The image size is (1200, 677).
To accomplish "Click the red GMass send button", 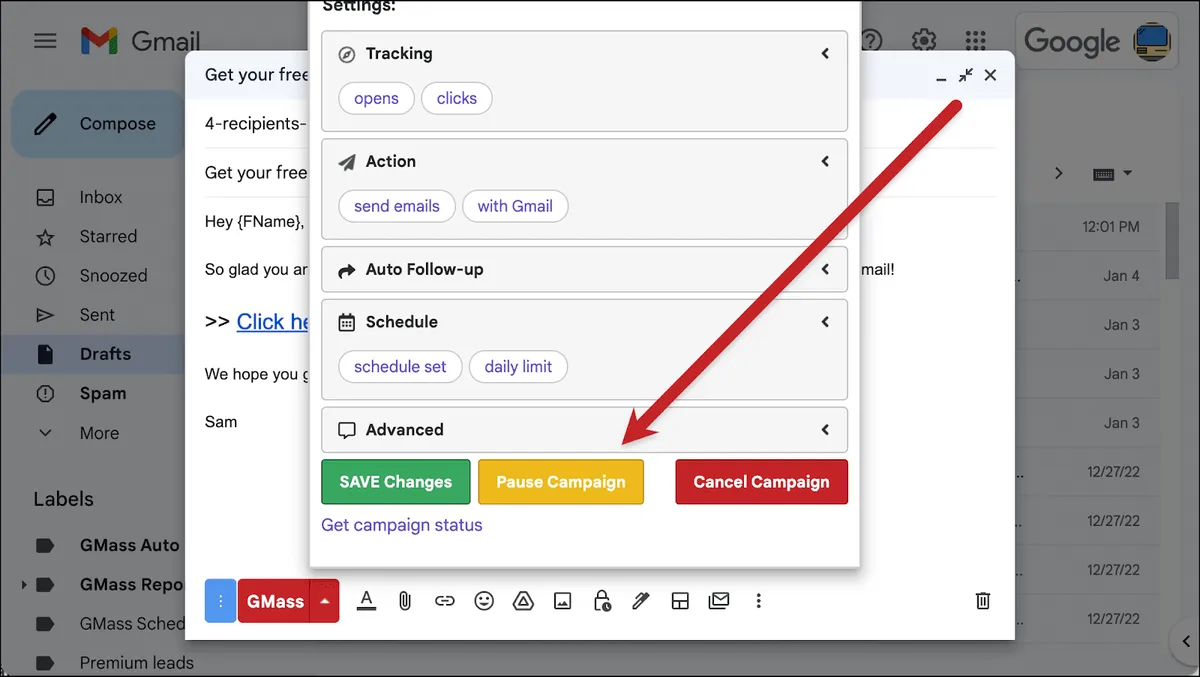I will (275, 601).
